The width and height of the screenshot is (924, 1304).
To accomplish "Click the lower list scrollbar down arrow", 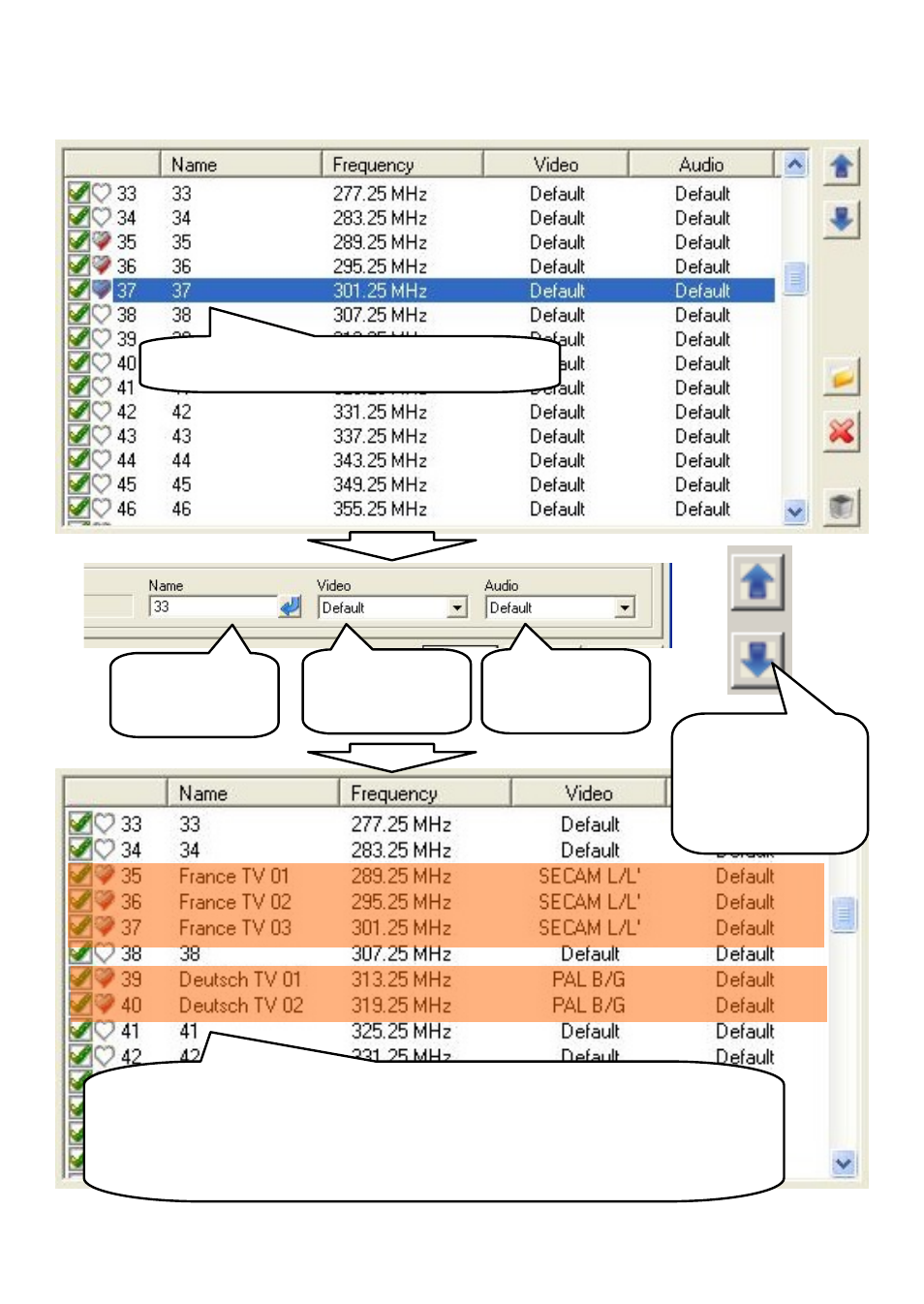I will [x=844, y=1164].
